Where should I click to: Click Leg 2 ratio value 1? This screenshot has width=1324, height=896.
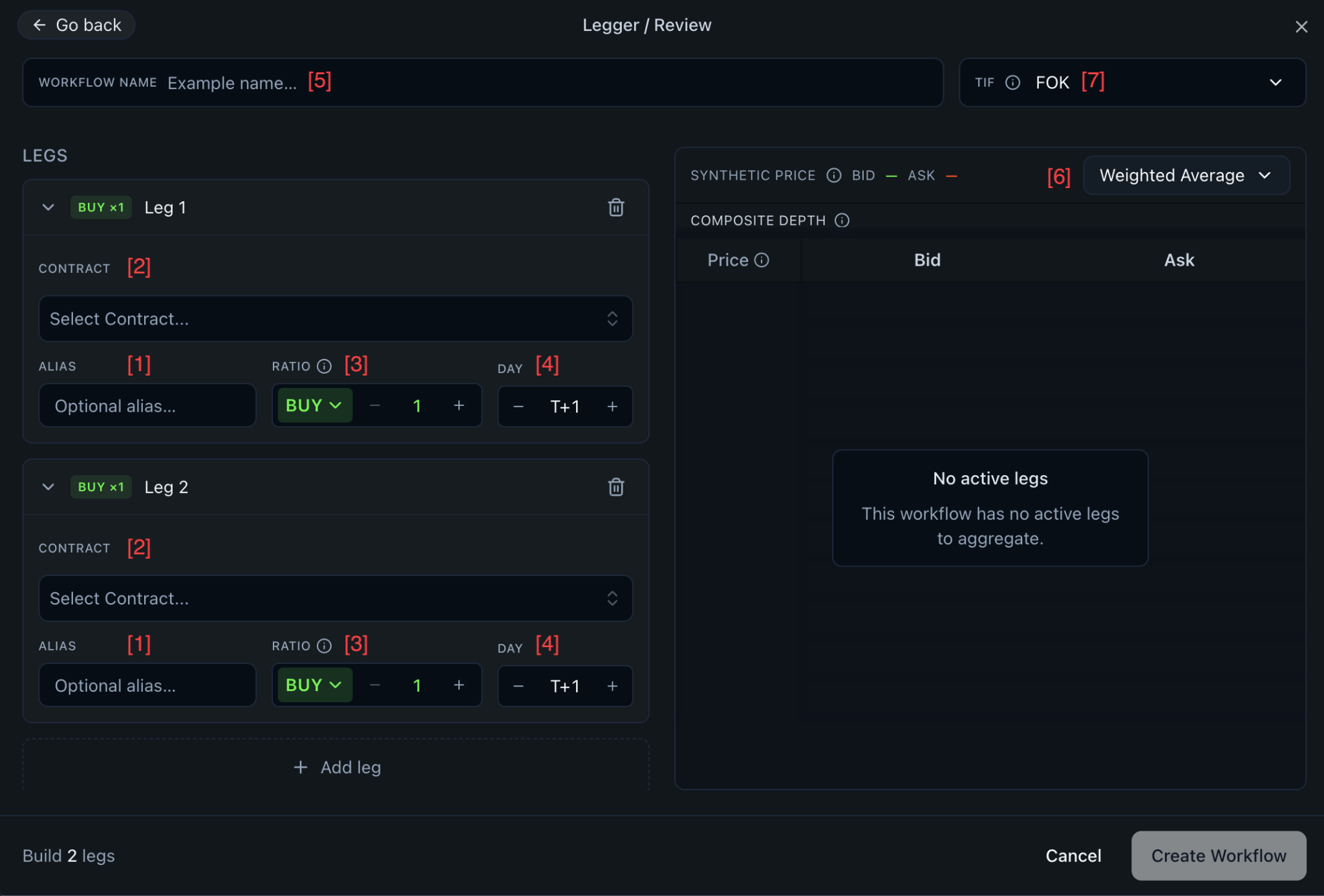417,685
